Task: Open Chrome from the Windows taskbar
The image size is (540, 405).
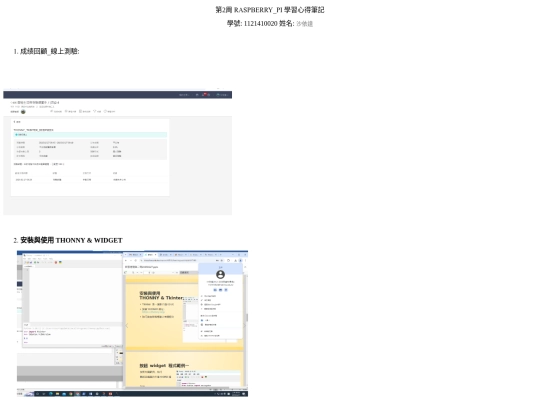Action: pyautogui.click(x=71, y=394)
